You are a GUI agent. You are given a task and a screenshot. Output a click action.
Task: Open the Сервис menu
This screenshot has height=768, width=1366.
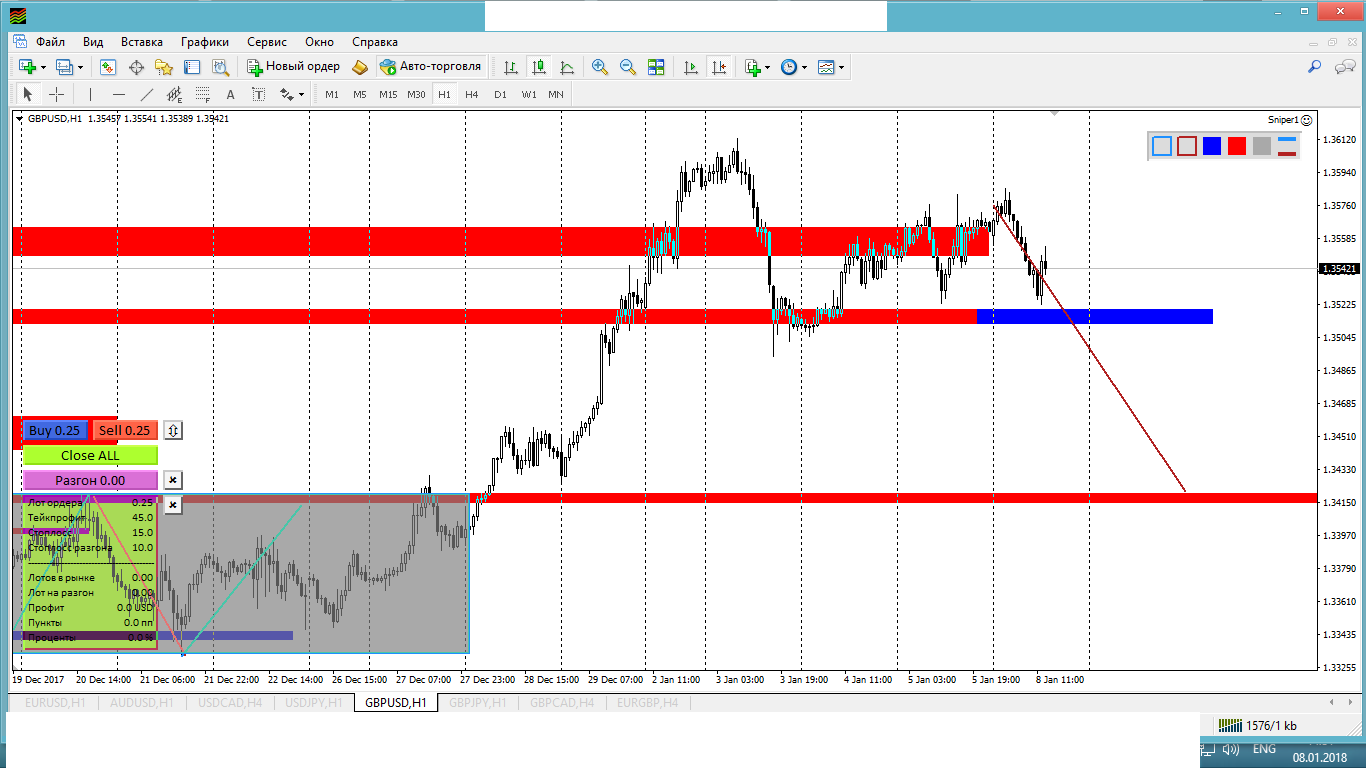[x=266, y=42]
